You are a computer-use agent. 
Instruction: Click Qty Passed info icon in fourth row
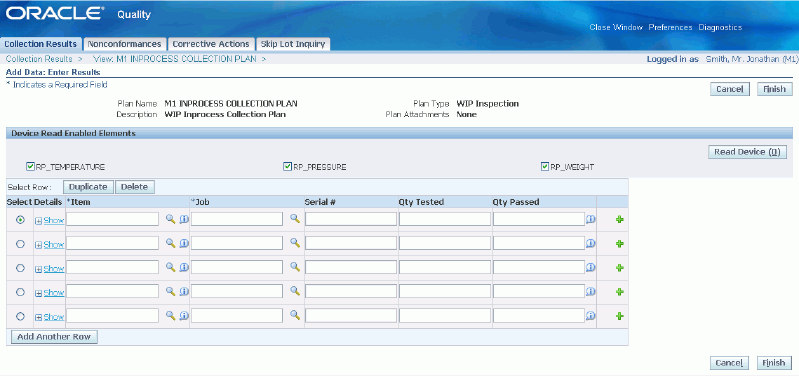point(591,291)
